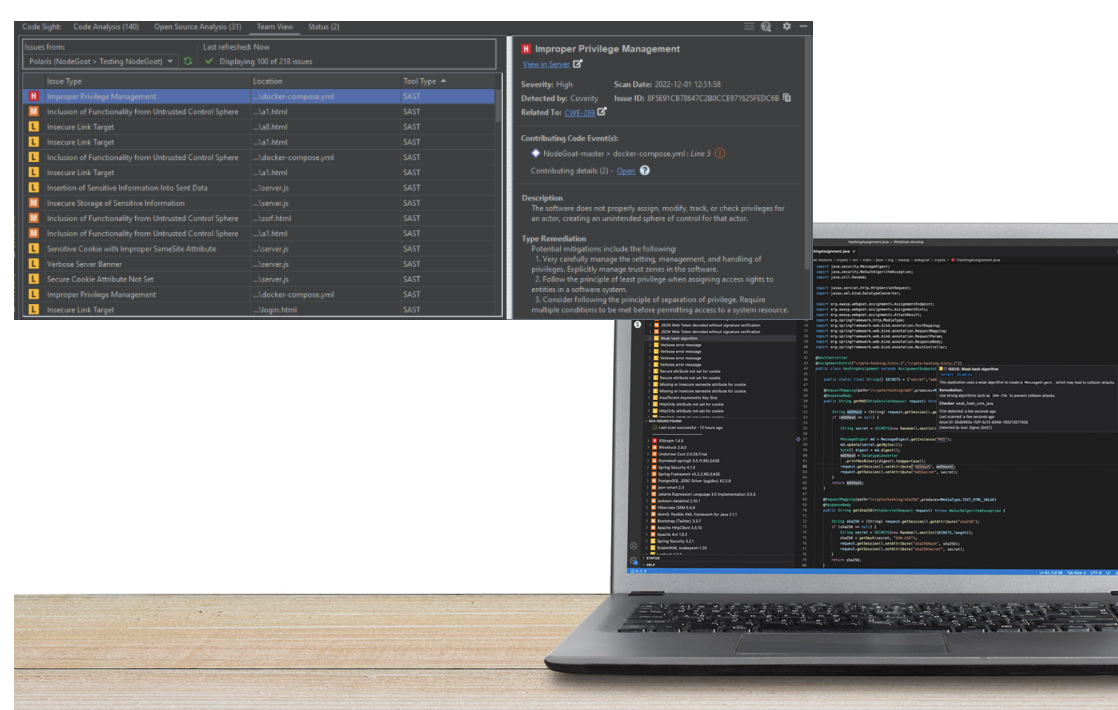Collapse the SCA ISSUES FOUND section

tap(646, 421)
